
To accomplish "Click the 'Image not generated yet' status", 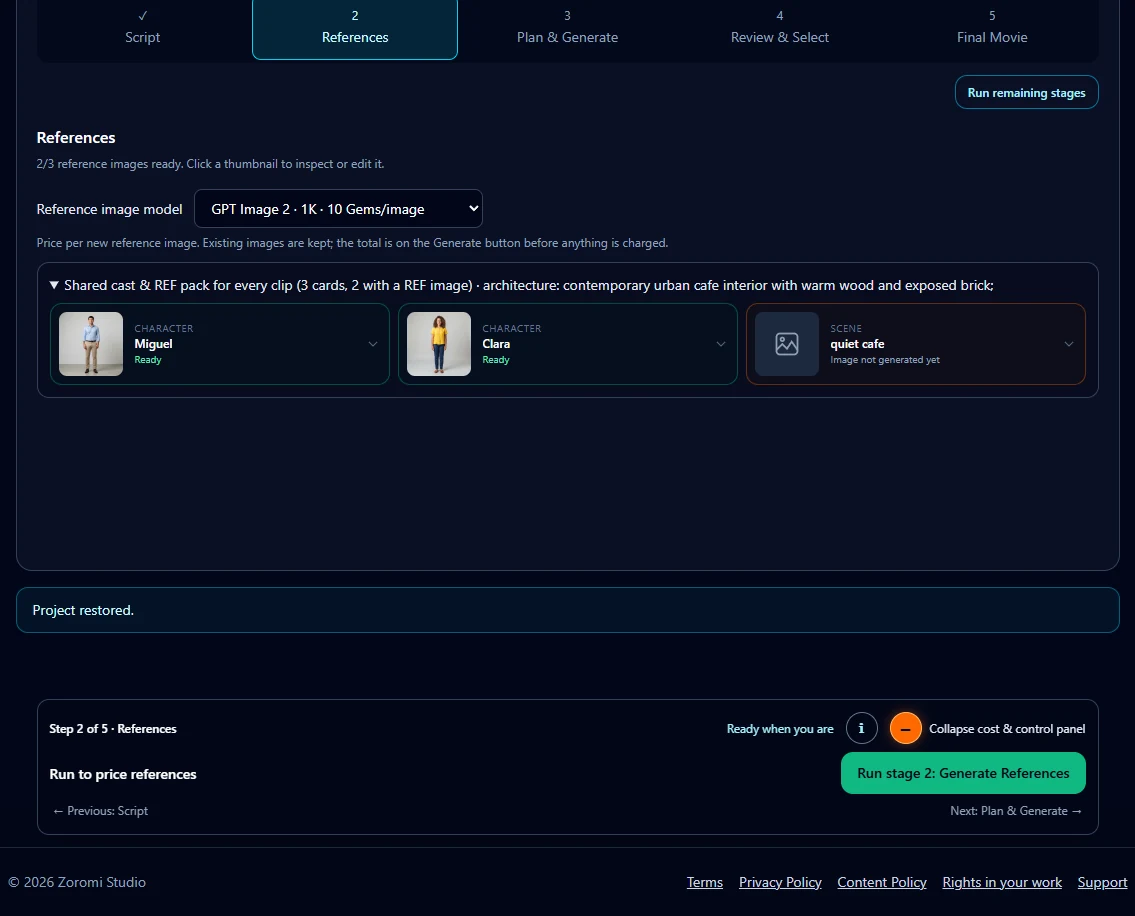I will (x=885, y=360).
